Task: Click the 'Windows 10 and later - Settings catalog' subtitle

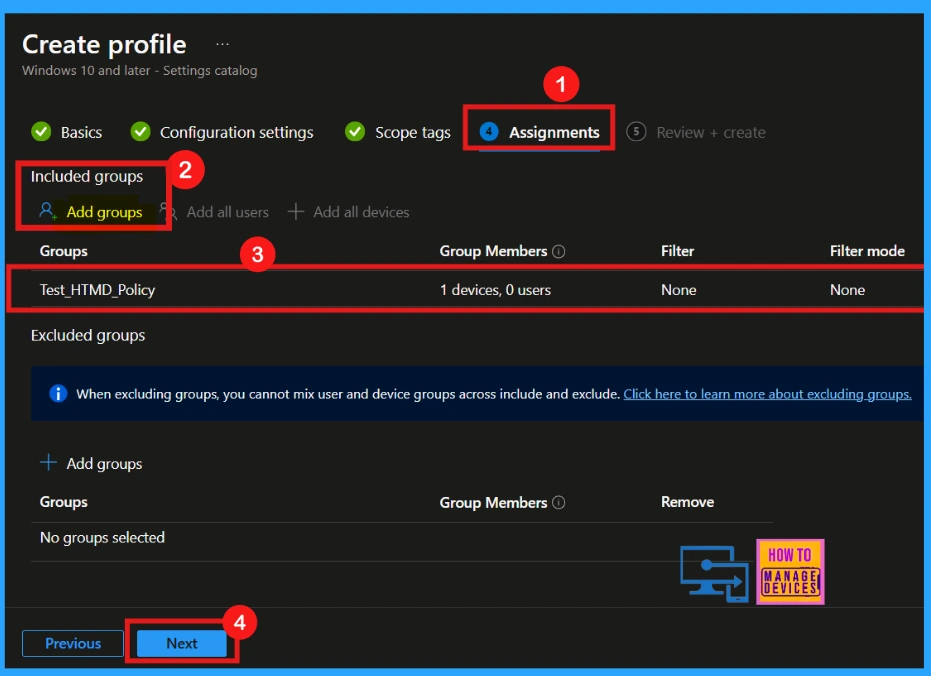Action: pyautogui.click(x=140, y=71)
